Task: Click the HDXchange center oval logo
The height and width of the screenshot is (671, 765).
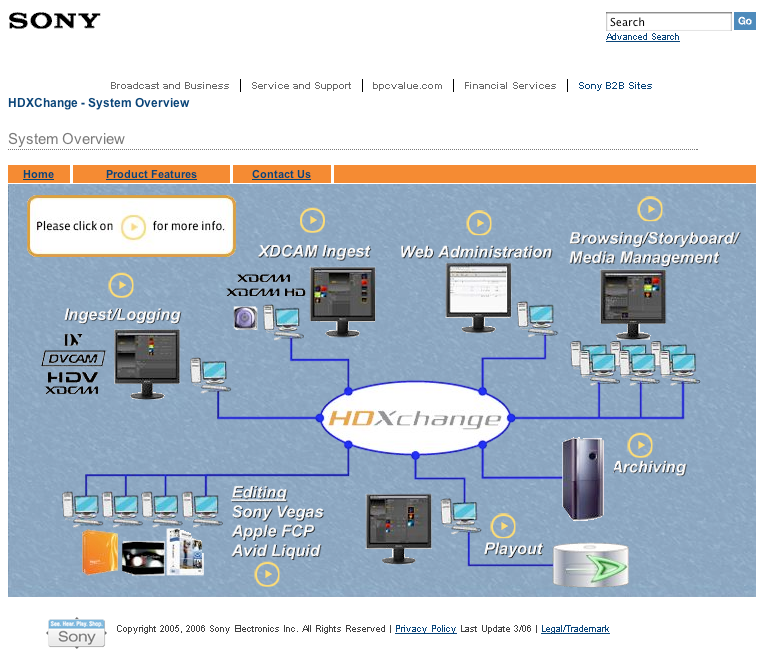Action: (x=415, y=418)
